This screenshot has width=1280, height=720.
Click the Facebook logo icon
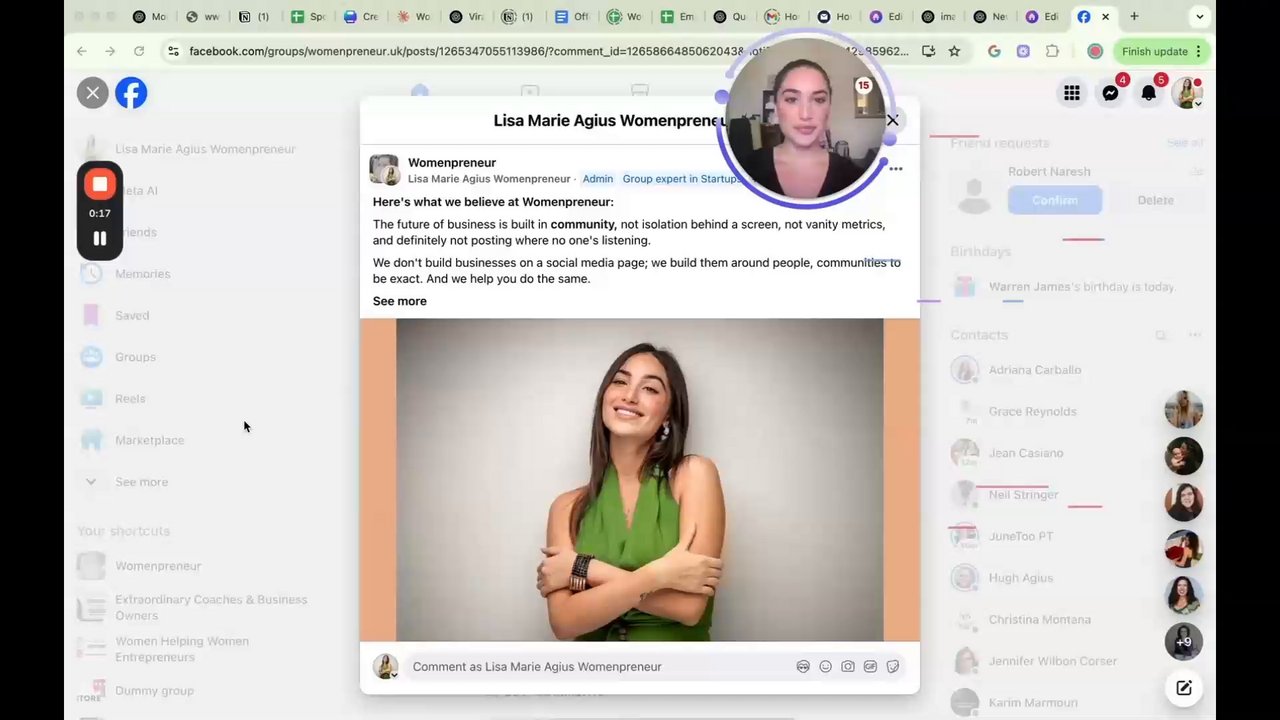[131, 93]
